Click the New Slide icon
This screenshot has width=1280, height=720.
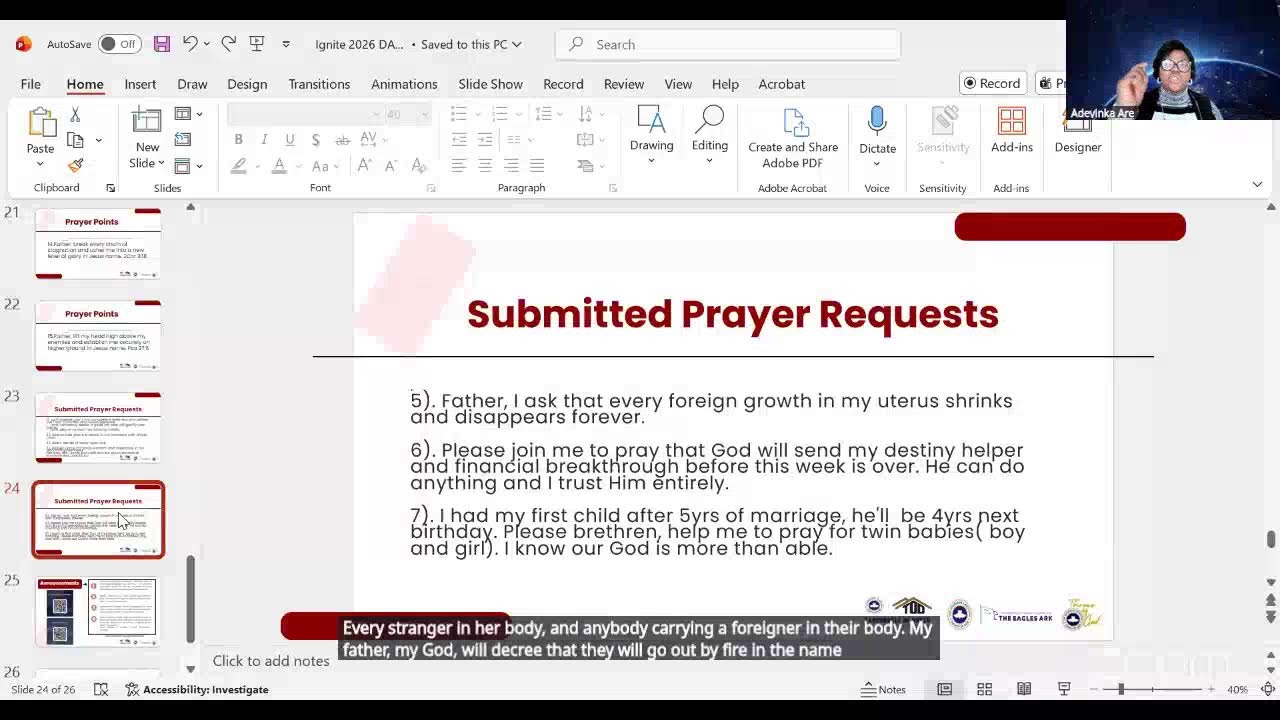pyautogui.click(x=147, y=121)
